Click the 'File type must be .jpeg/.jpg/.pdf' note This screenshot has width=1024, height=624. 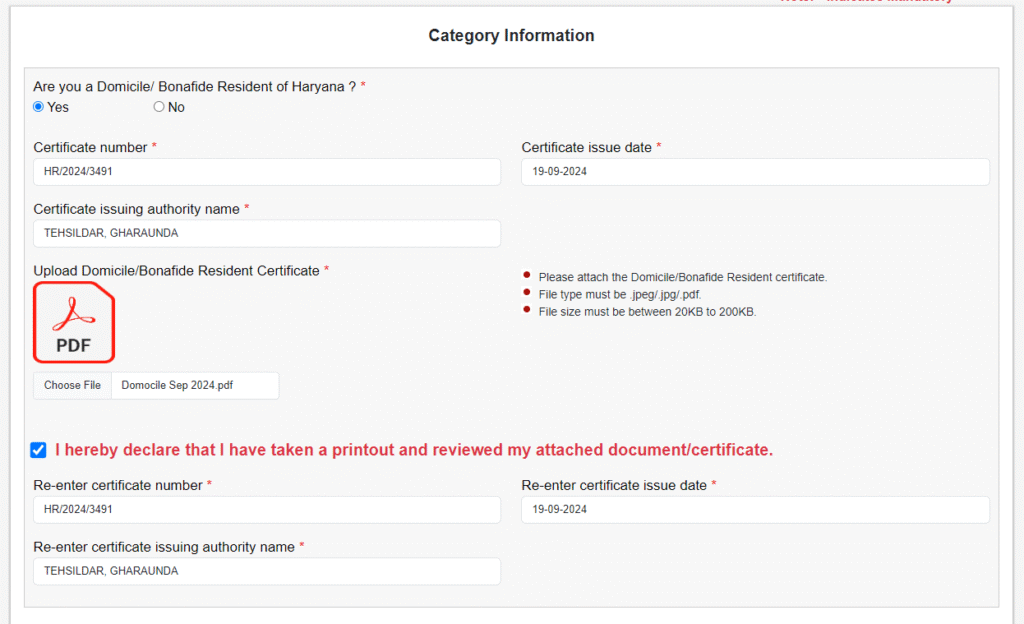pos(620,294)
